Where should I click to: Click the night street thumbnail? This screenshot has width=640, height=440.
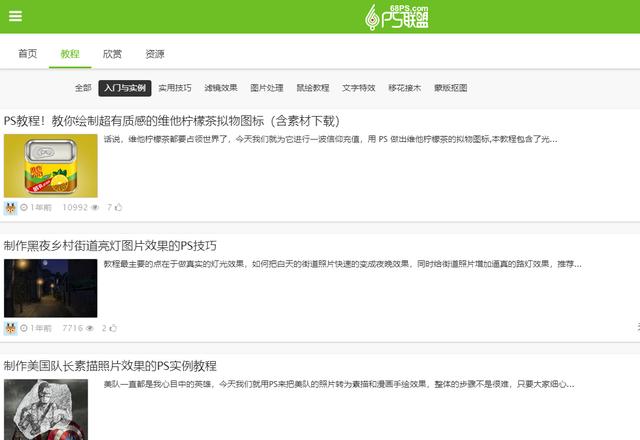point(51,288)
